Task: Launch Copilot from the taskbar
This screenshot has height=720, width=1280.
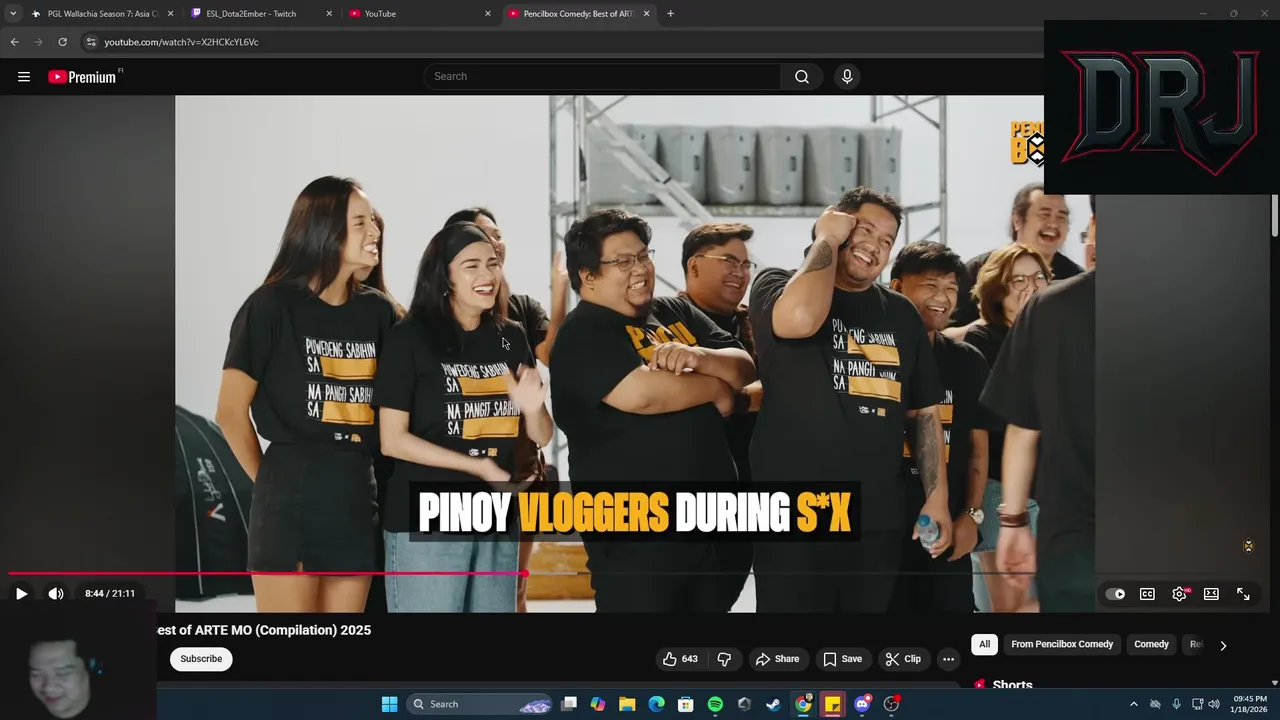Action: click(x=598, y=704)
